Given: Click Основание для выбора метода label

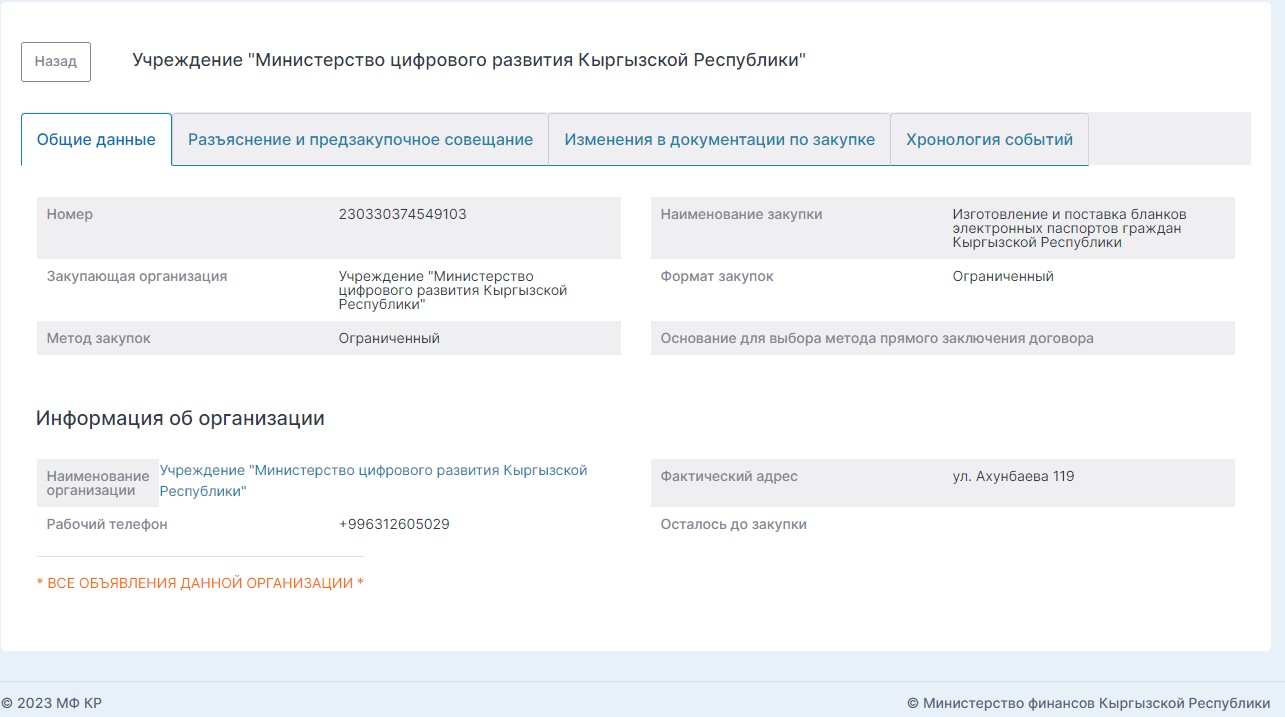Looking at the screenshot, I should pos(877,339).
